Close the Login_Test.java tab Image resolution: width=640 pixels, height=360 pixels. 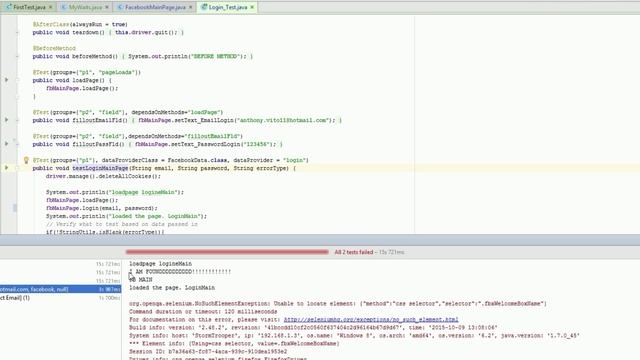pyautogui.click(x=252, y=7)
